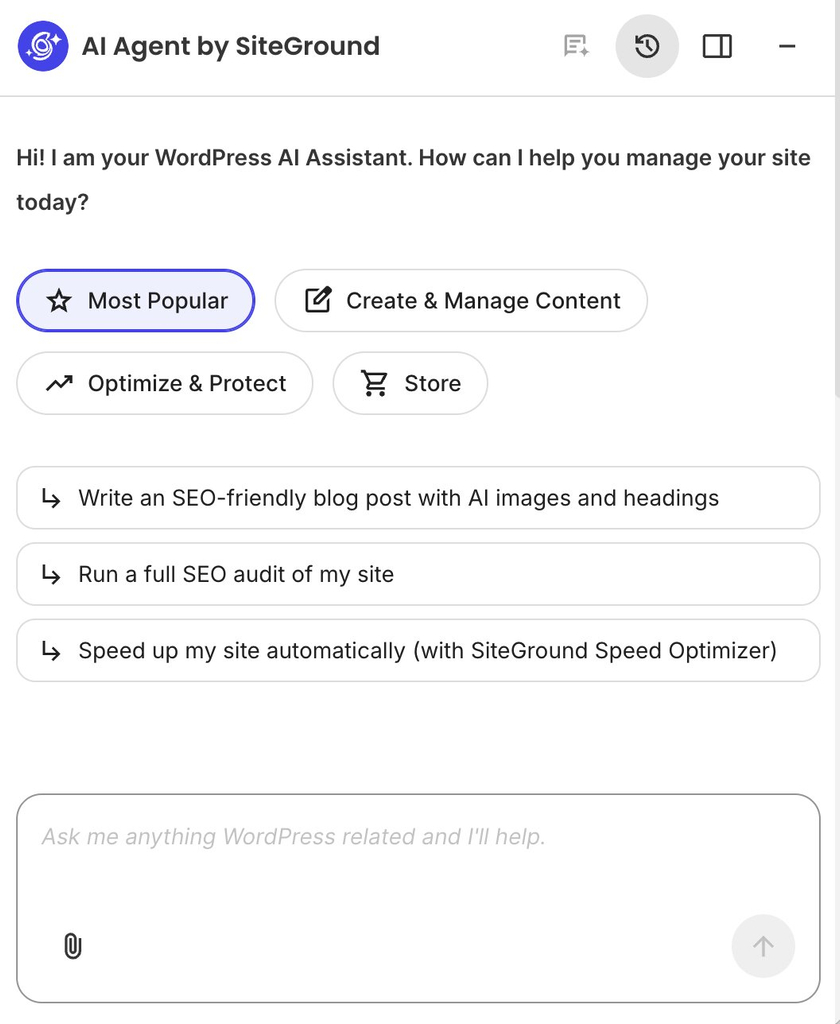Select the Most Popular category tab

pyautogui.click(x=135, y=300)
